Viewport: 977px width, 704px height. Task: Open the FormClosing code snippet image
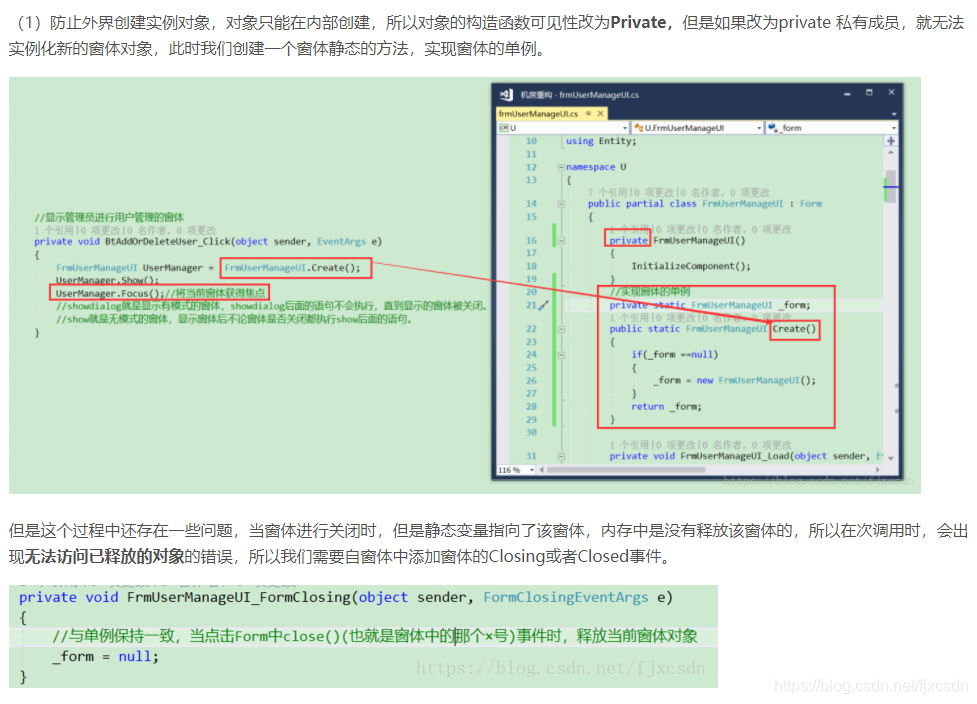coord(363,636)
